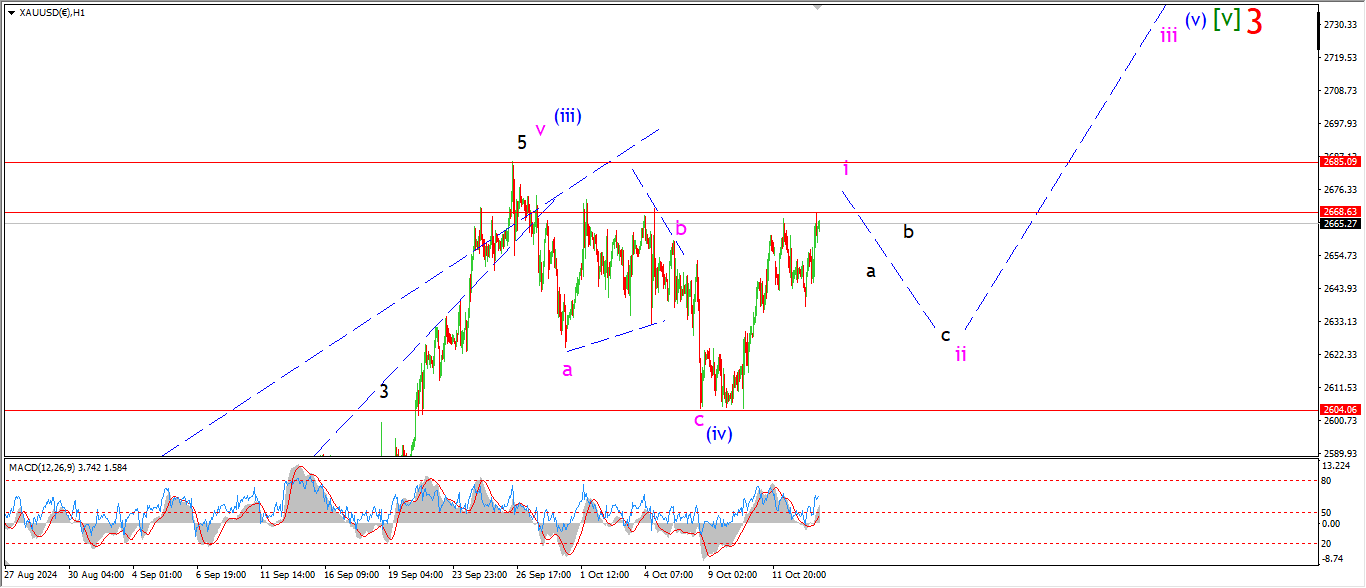This screenshot has width=1366, height=588.
Task: Select the red 2668.63 price level tag
Action: coord(1339,212)
